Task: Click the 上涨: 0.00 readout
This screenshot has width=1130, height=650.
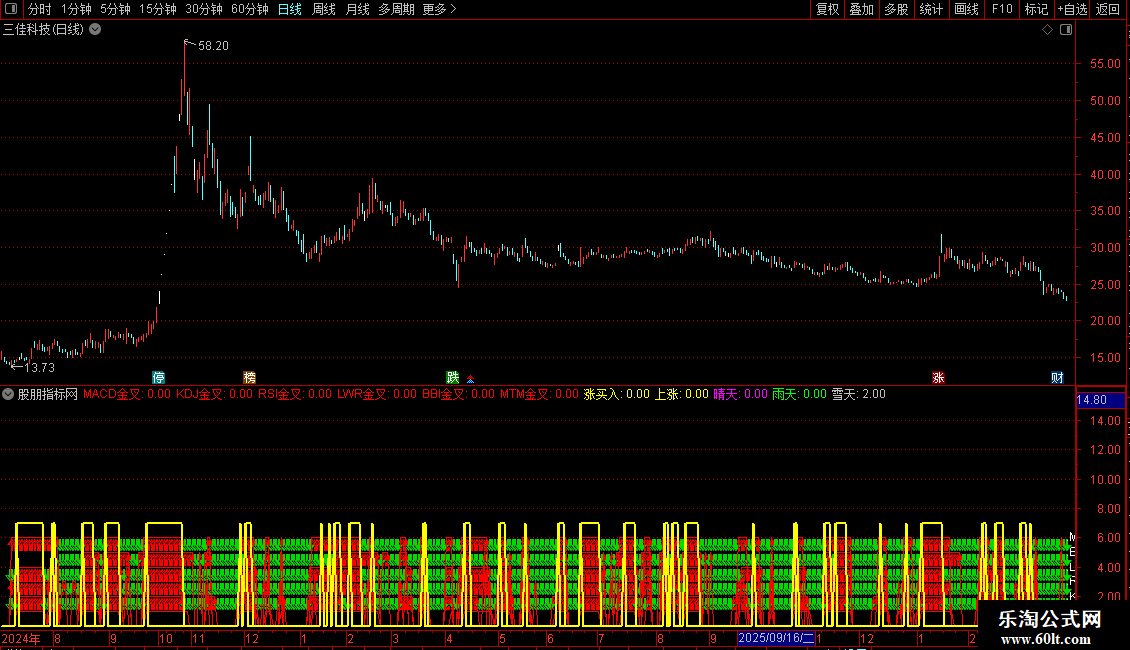Action: [681, 394]
